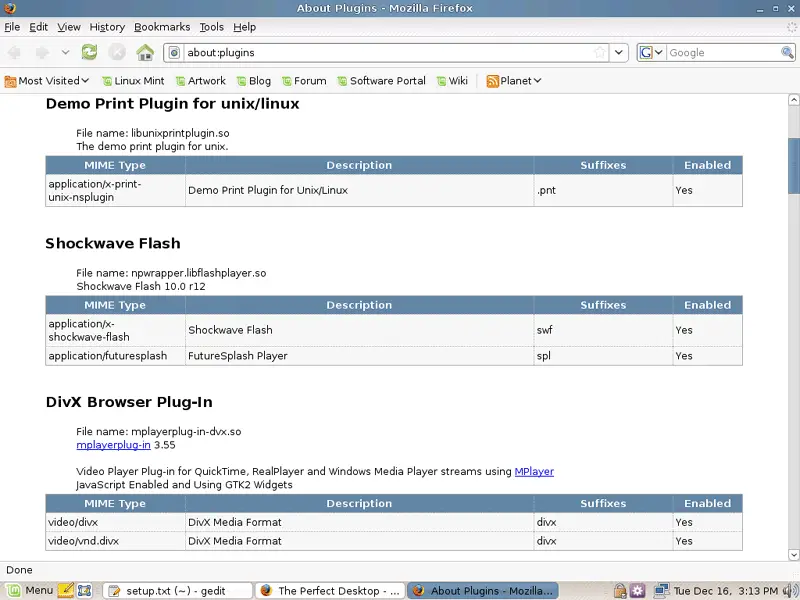
Task: Click 'Shockwave Flash 10.0 r12' version text
Action: (141, 286)
